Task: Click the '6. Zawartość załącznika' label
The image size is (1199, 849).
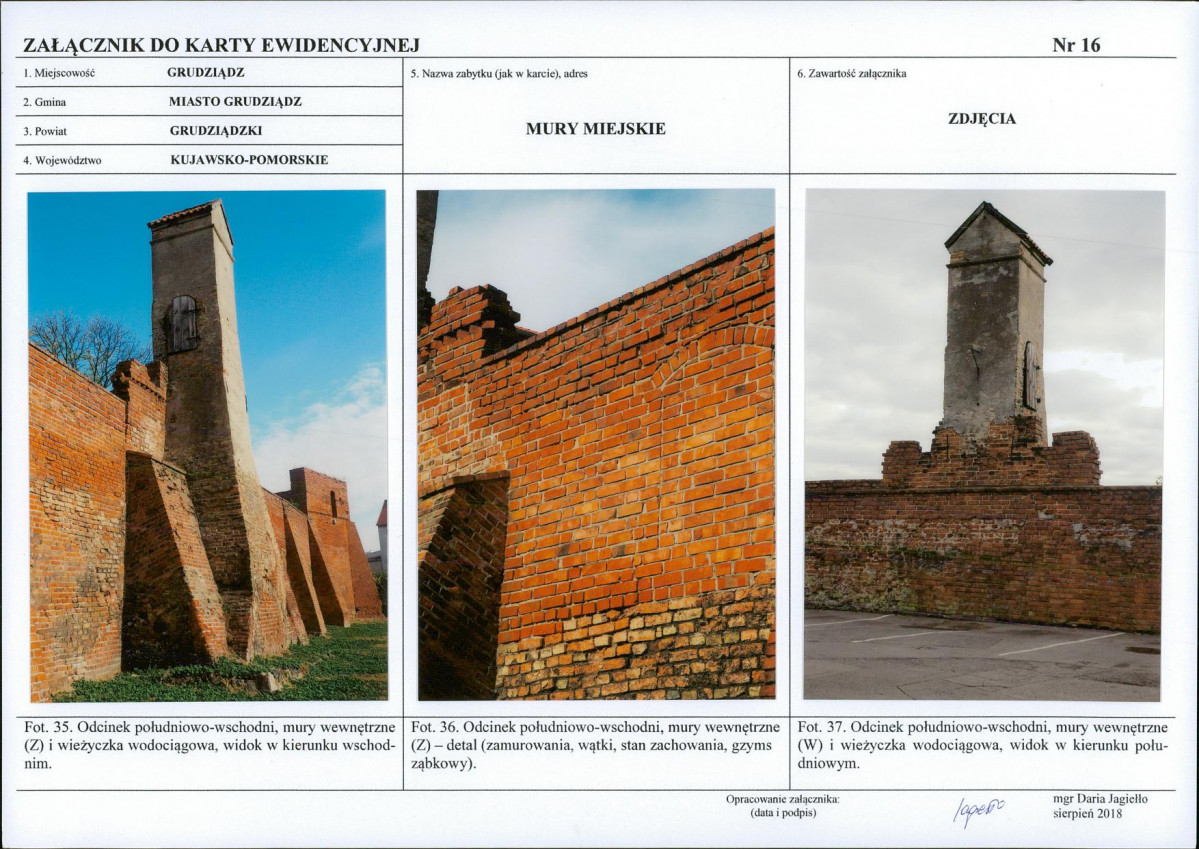Action: click(x=851, y=74)
